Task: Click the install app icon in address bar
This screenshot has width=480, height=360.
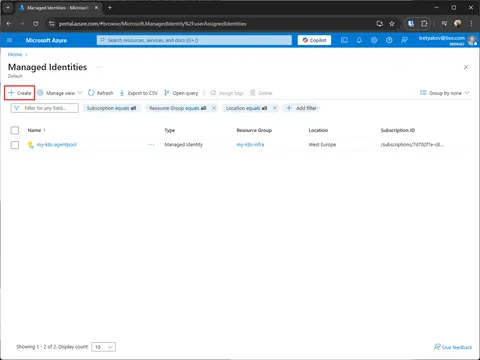Action: pyautogui.click(x=380, y=24)
